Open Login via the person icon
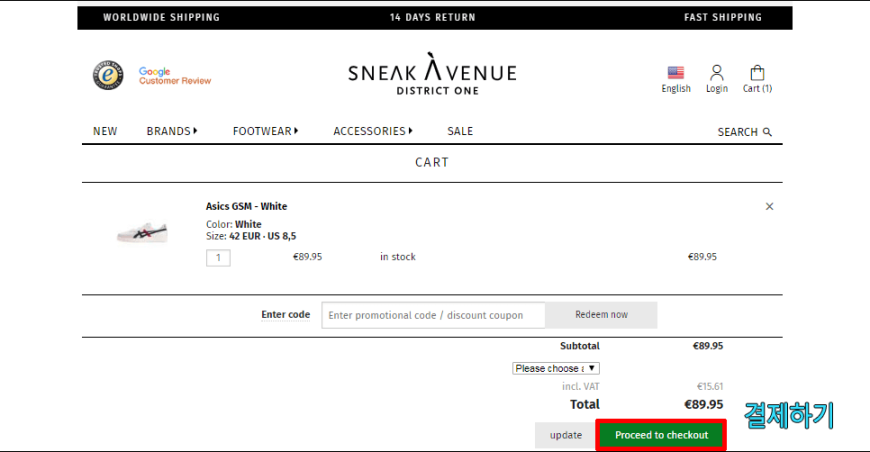 (x=716, y=73)
